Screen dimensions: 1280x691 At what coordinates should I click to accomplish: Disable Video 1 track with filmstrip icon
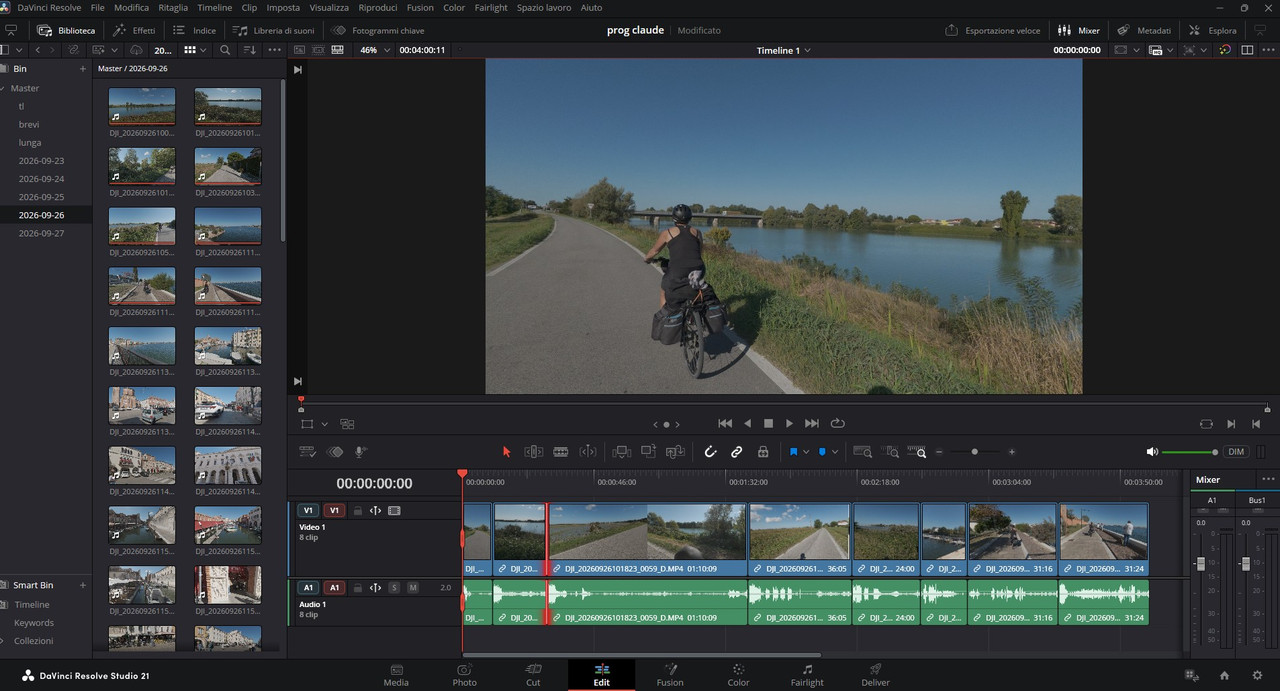(x=394, y=511)
